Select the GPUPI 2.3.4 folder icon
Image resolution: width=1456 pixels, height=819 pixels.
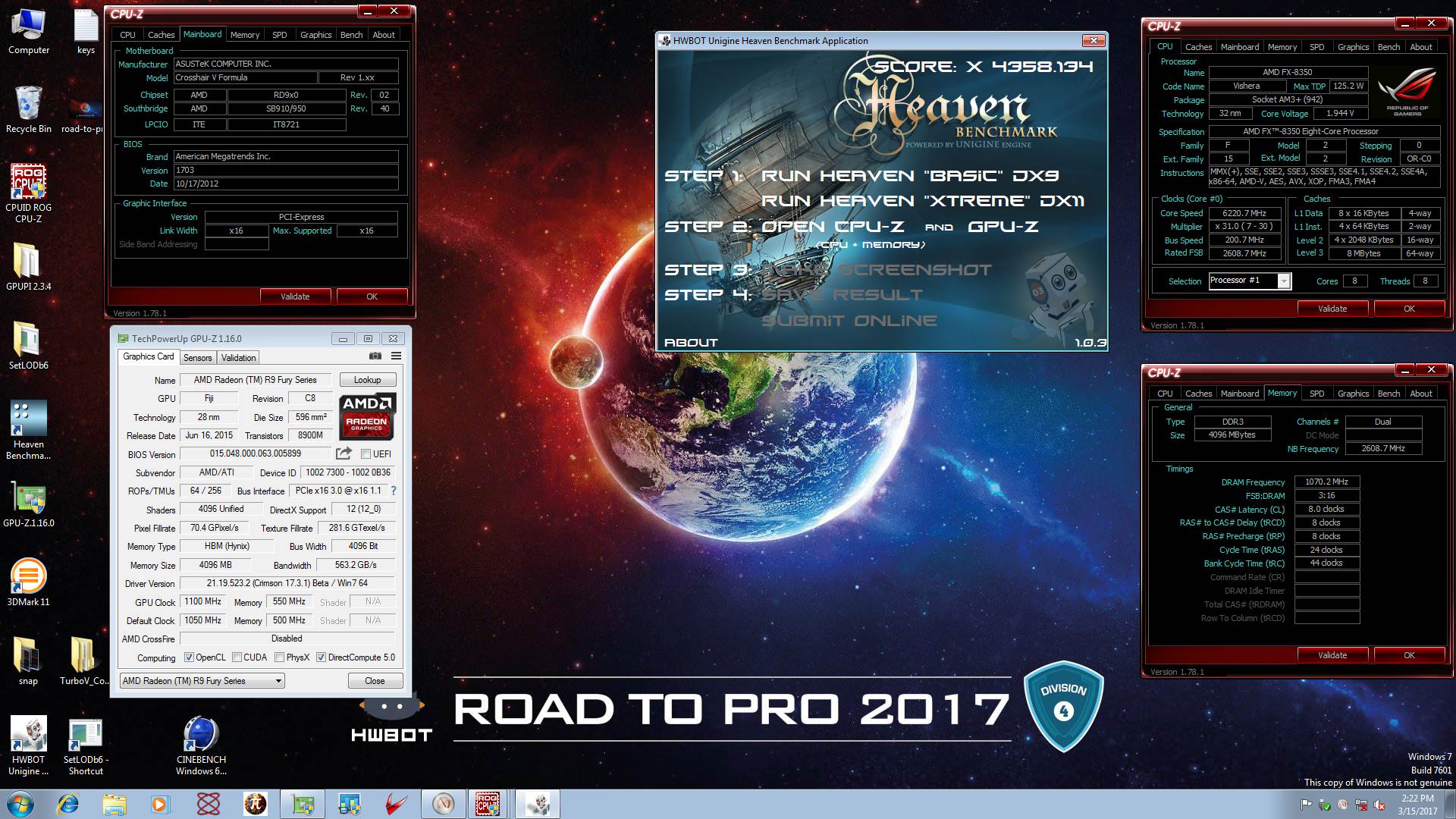pos(29,268)
